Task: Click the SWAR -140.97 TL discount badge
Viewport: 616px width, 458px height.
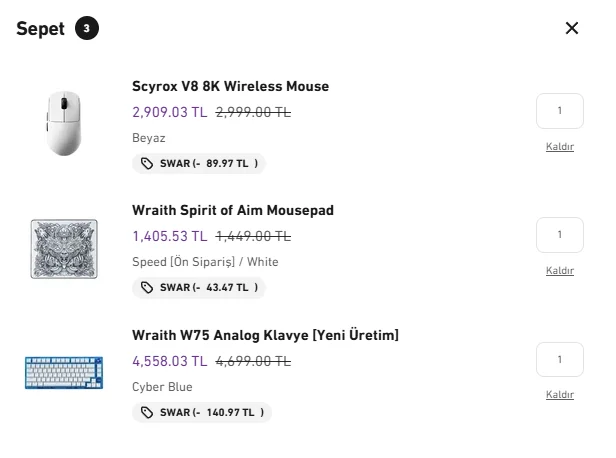Action: (201, 412)
